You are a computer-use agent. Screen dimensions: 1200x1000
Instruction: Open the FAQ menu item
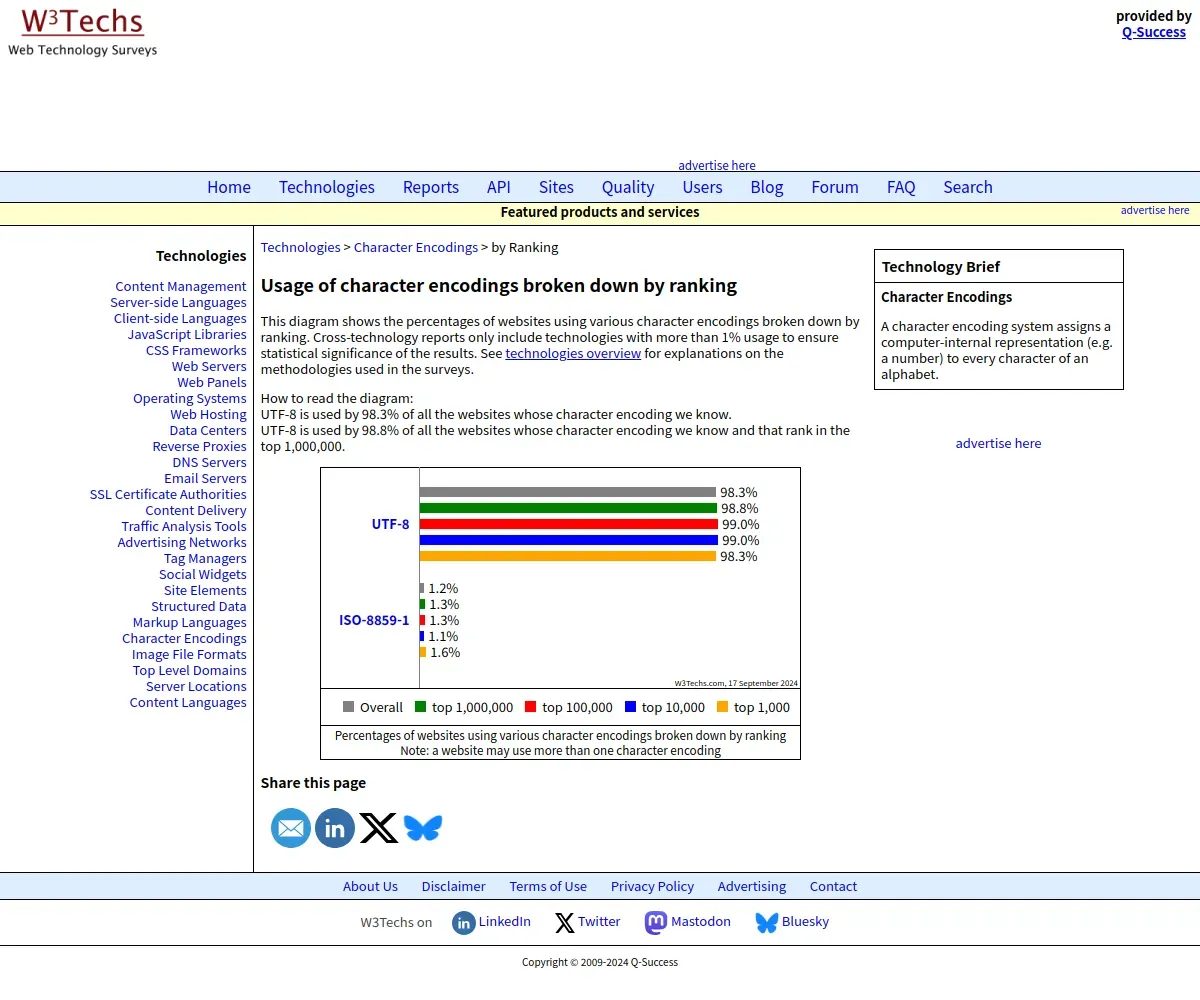901,187
